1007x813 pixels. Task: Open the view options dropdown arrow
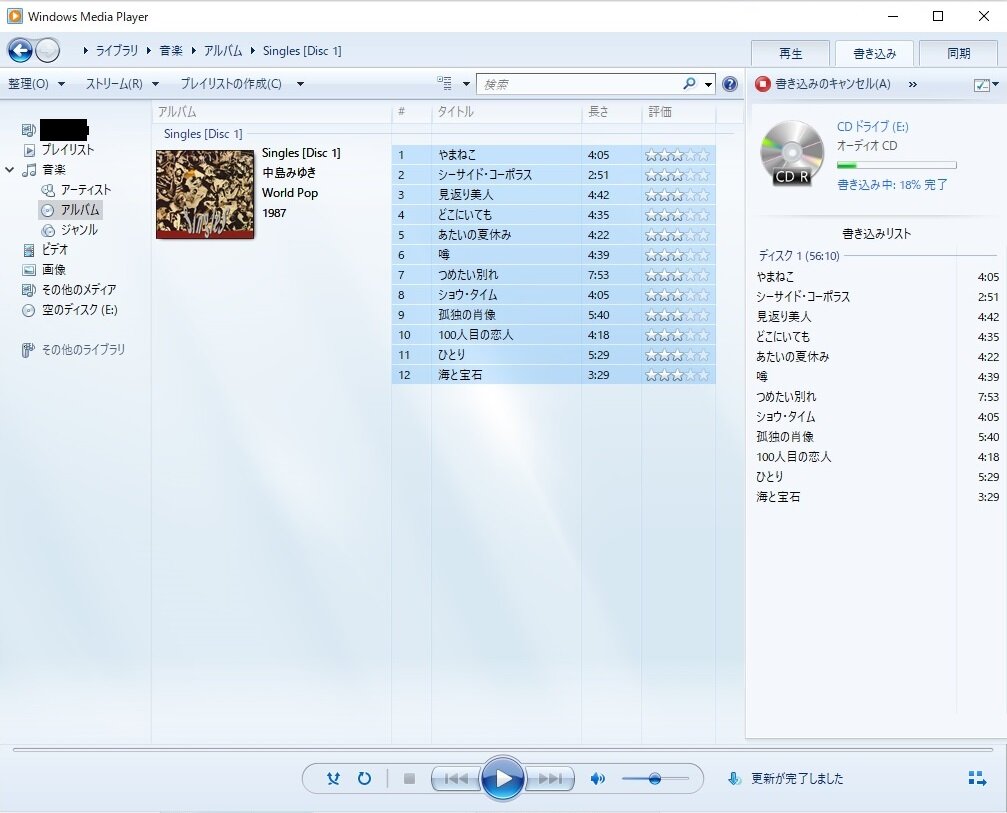click(x=466, y=84)
